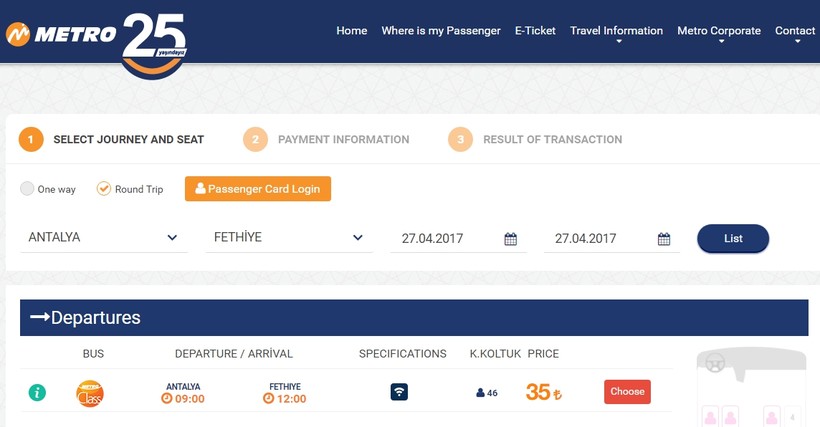Image resolution: width=820 pixels, height=427 pixels.
Task: Click the available seats person icon
Action: 480,393
